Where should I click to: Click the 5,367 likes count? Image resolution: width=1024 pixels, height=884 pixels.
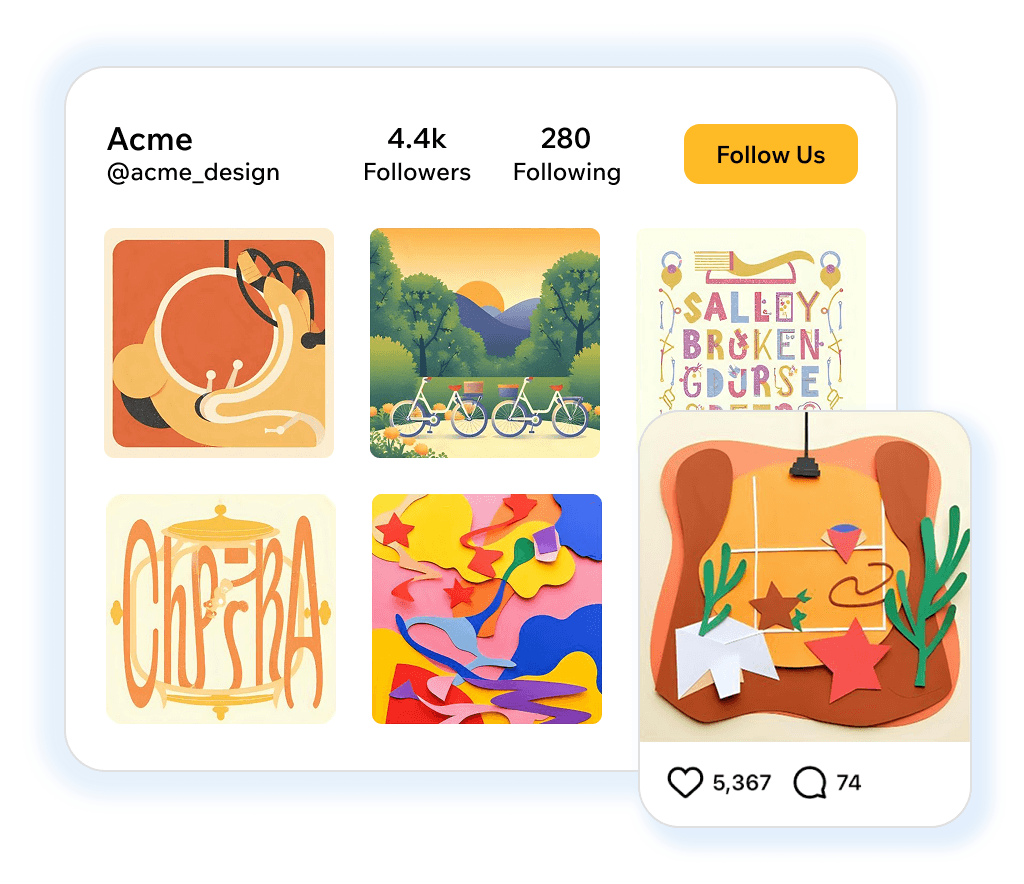click(742, 783)
